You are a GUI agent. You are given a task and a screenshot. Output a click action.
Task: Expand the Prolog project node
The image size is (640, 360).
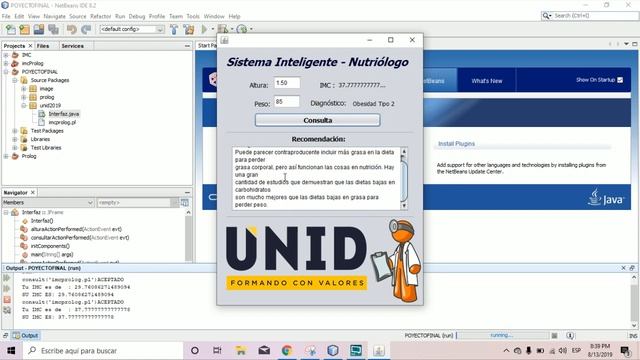click(x=6, y=156)
